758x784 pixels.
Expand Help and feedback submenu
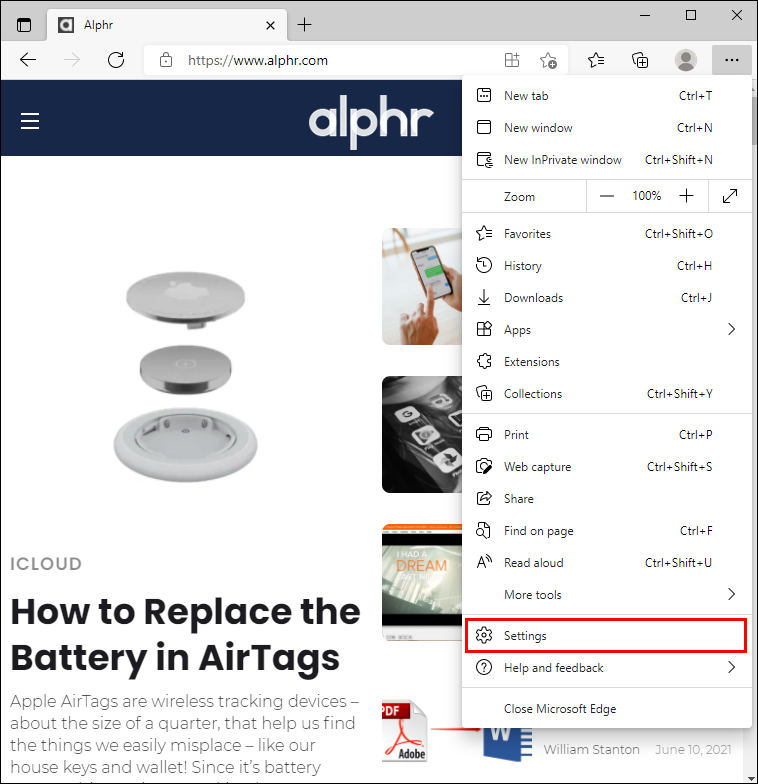pos(606,668)
